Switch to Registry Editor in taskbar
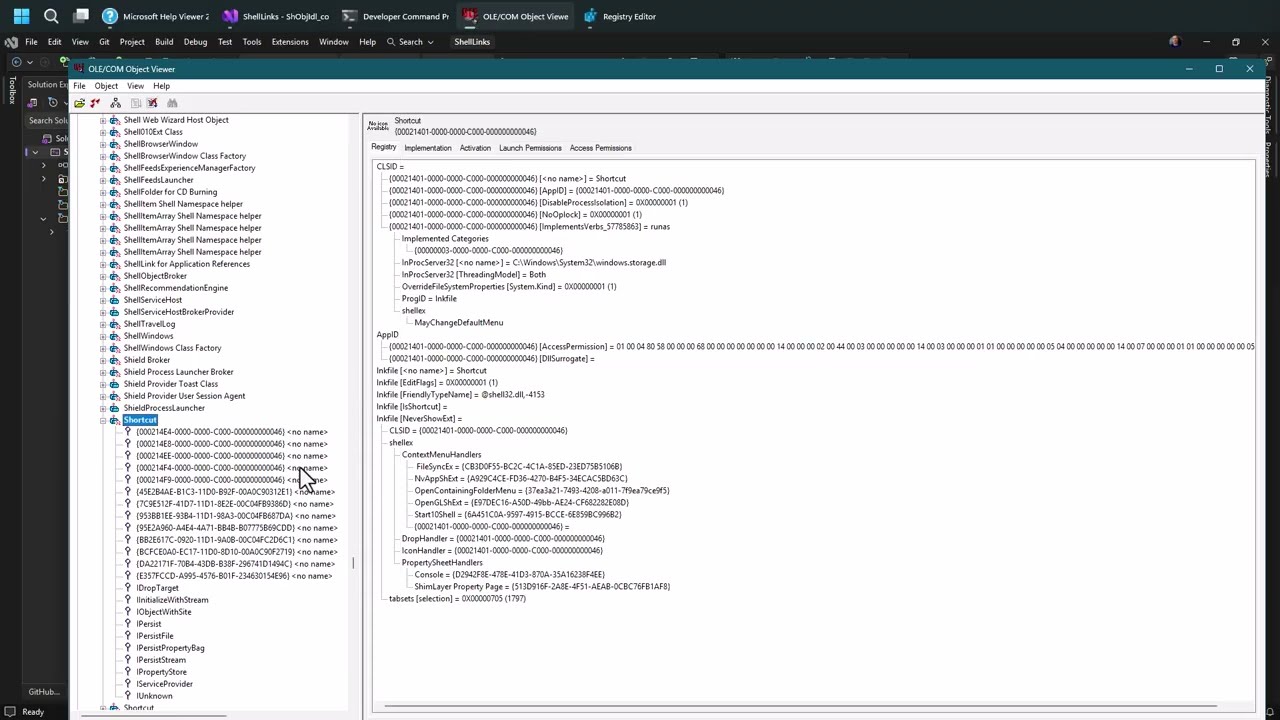This screenshot has width=1280, height=720. click(x=619, y=16)
